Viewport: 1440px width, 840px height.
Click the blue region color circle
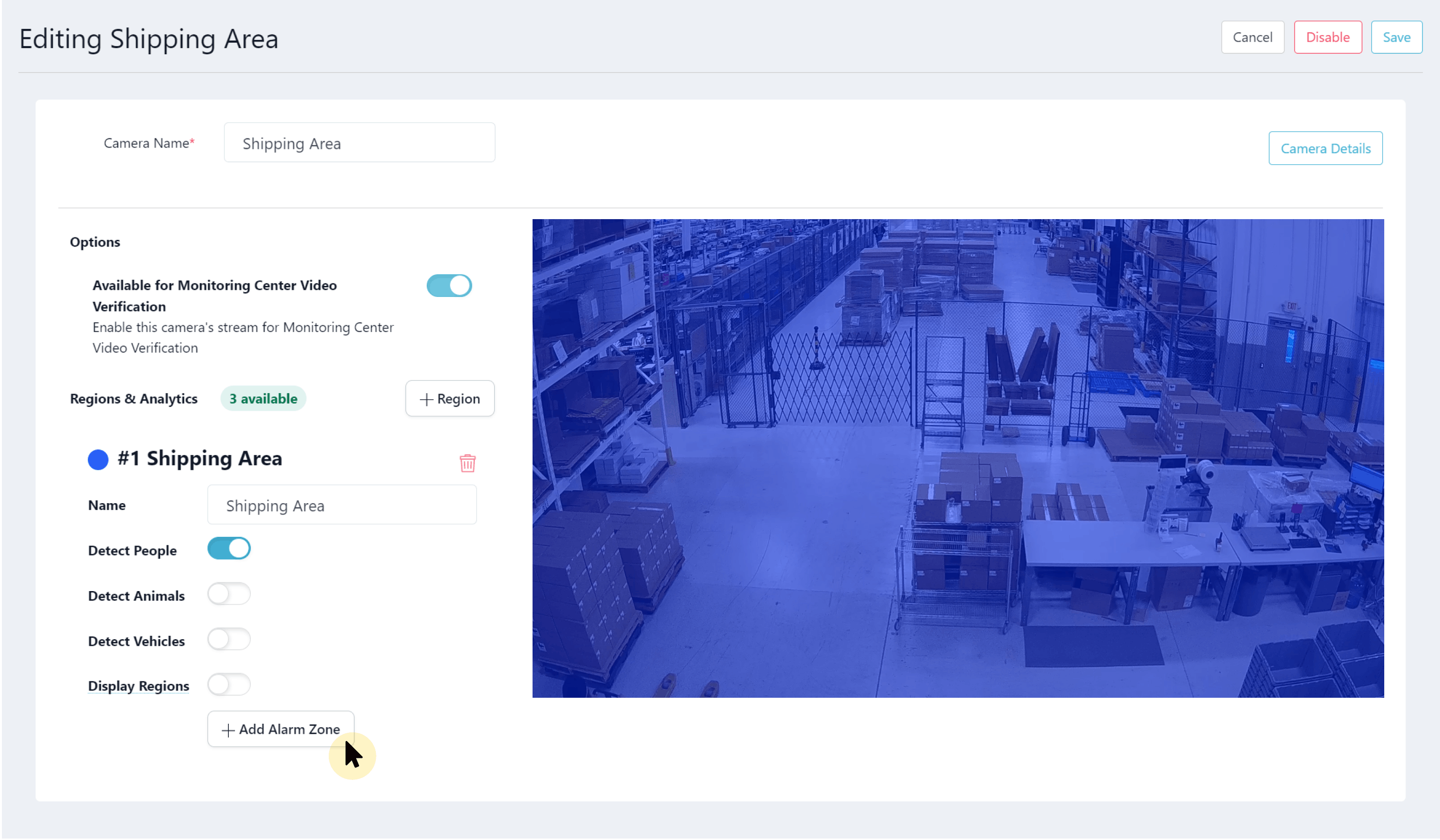tap(98, 459)
